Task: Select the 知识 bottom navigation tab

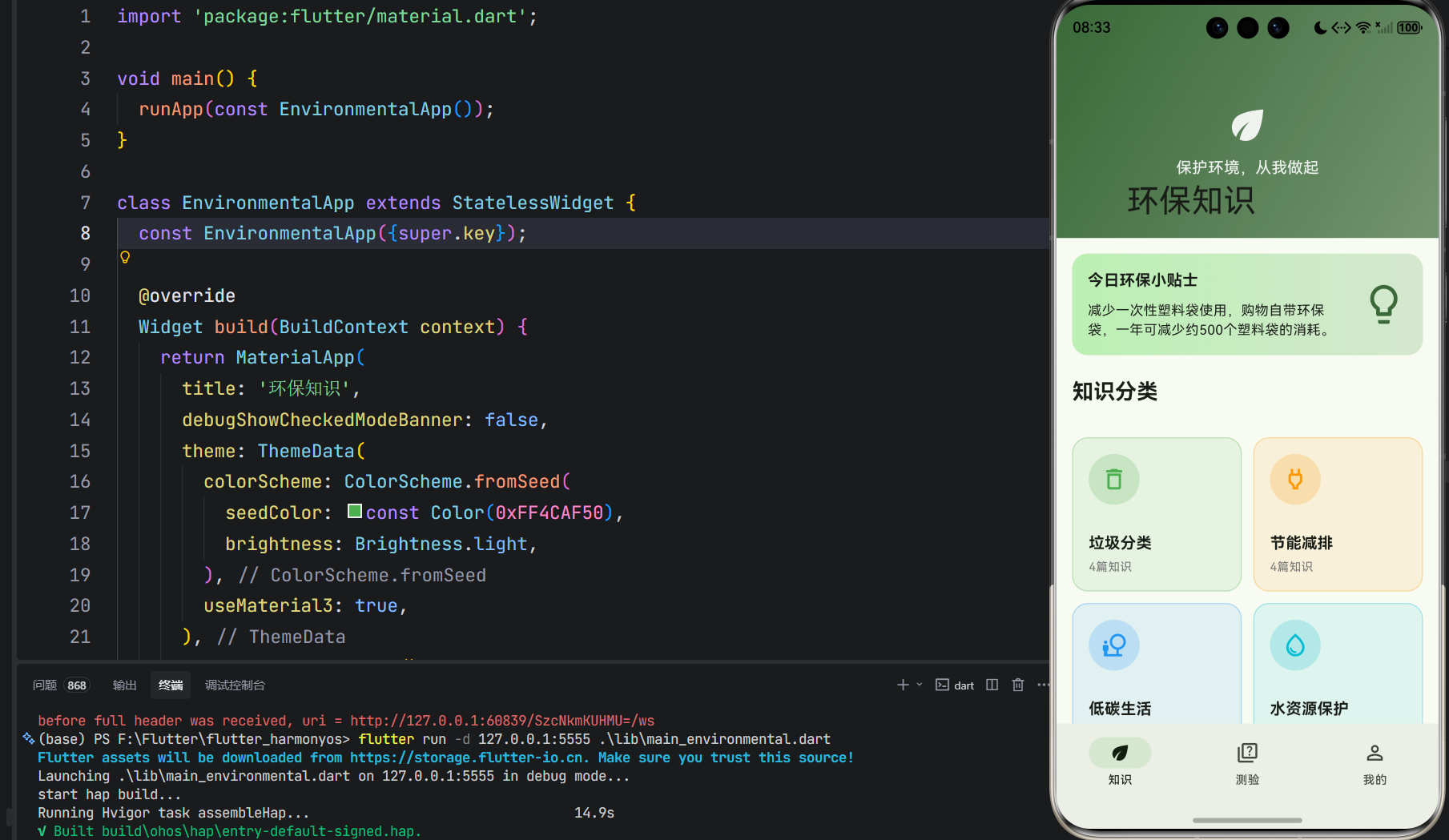Action: pos(1120,762)
